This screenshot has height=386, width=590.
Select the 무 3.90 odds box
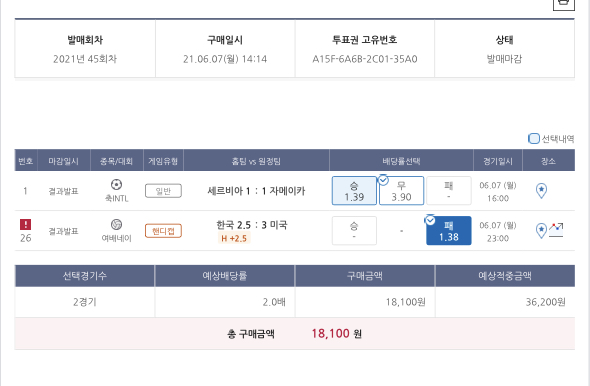pyautogui.click(x=401, y=191)
